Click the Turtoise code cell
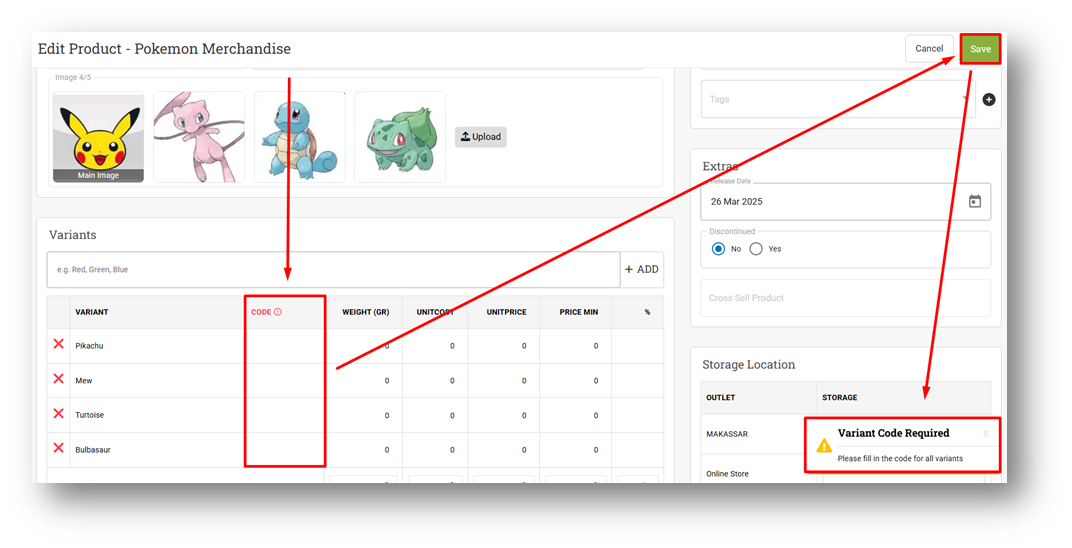This screenshot has height=548, width=1072. (x=285, y=415)
